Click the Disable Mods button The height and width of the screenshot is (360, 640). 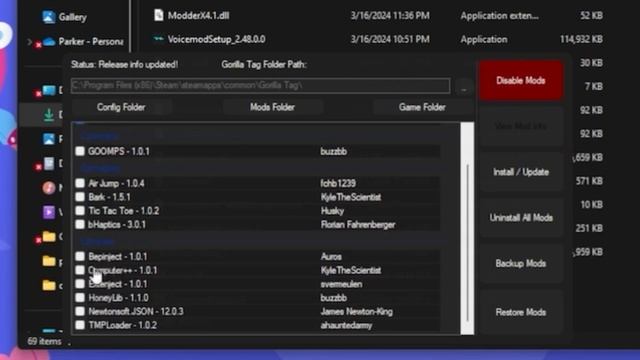tap(521, 80)
